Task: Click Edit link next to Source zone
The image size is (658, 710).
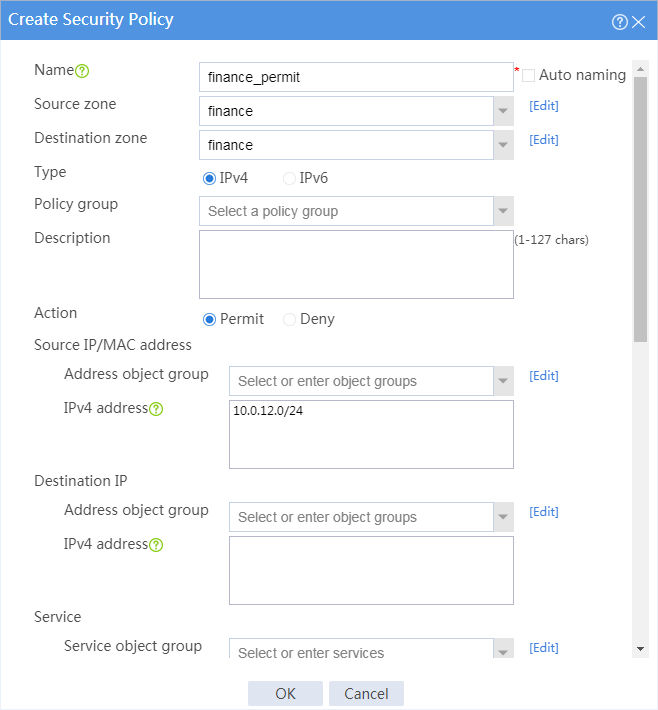Action: (x=544, y=106)
